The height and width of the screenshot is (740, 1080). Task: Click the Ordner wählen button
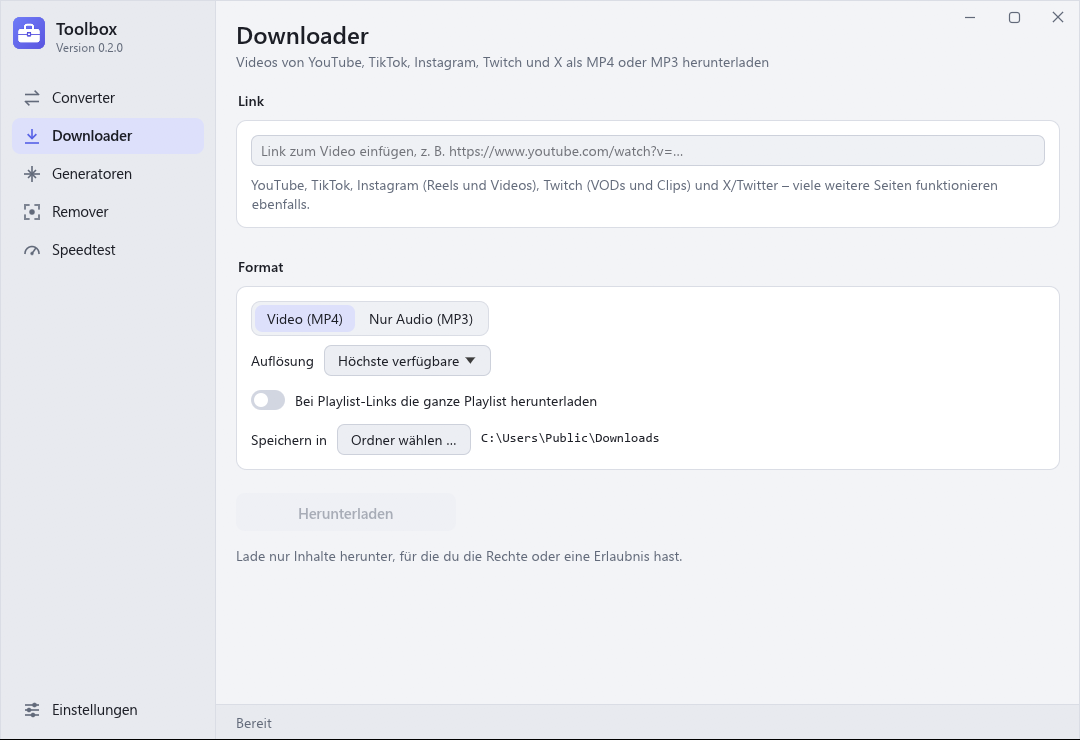tap(404, 440)
